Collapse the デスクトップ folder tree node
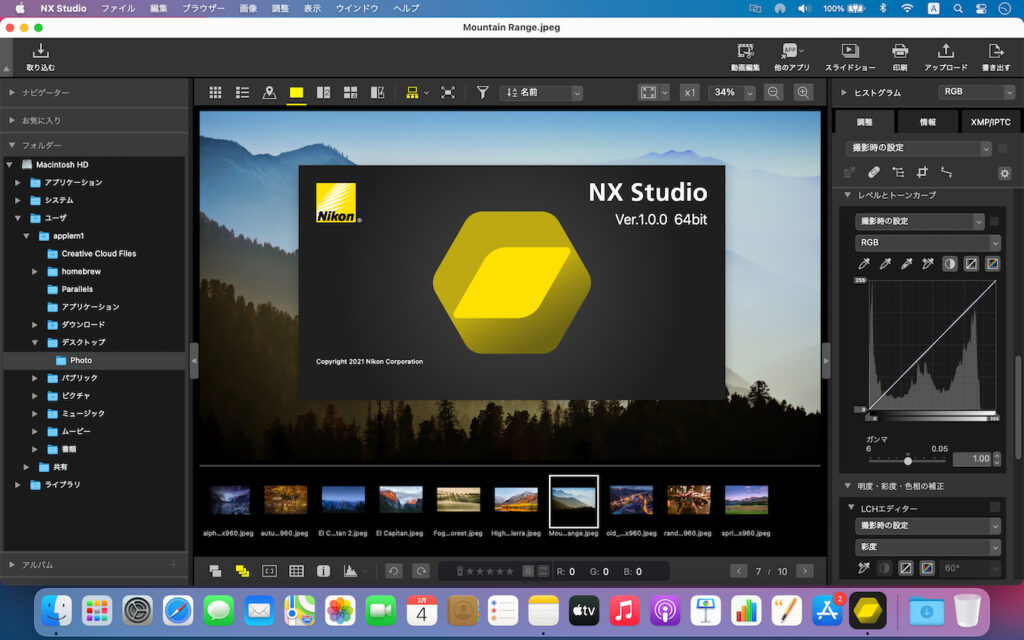The height and width of the screenshot is (640, 1024). coord(36,342)
